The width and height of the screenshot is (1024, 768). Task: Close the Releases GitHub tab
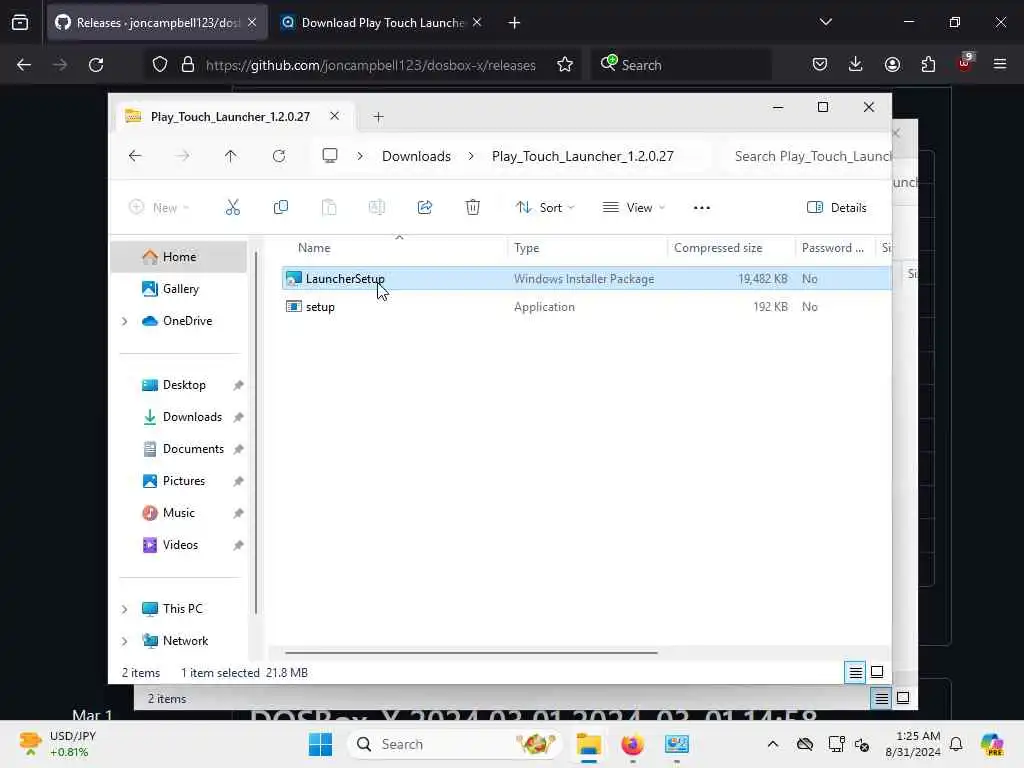[252, 22]
